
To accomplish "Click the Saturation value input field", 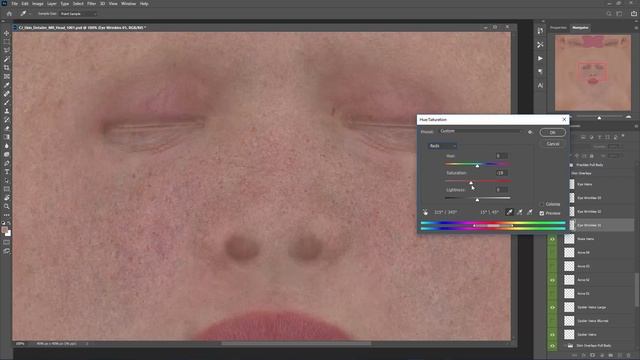I will coord(502,173).
